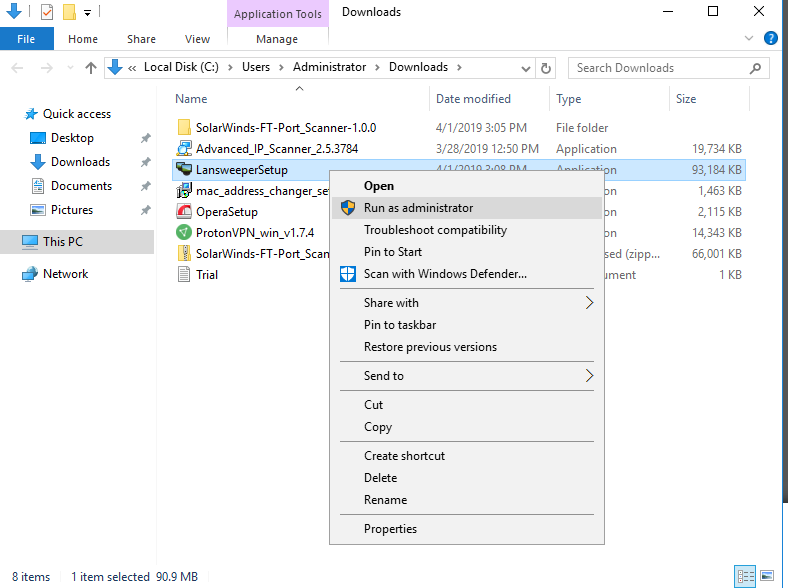Open the address bar history dropdown
The height and width of the screenshot is (588, 788).
tap(525, 68)
